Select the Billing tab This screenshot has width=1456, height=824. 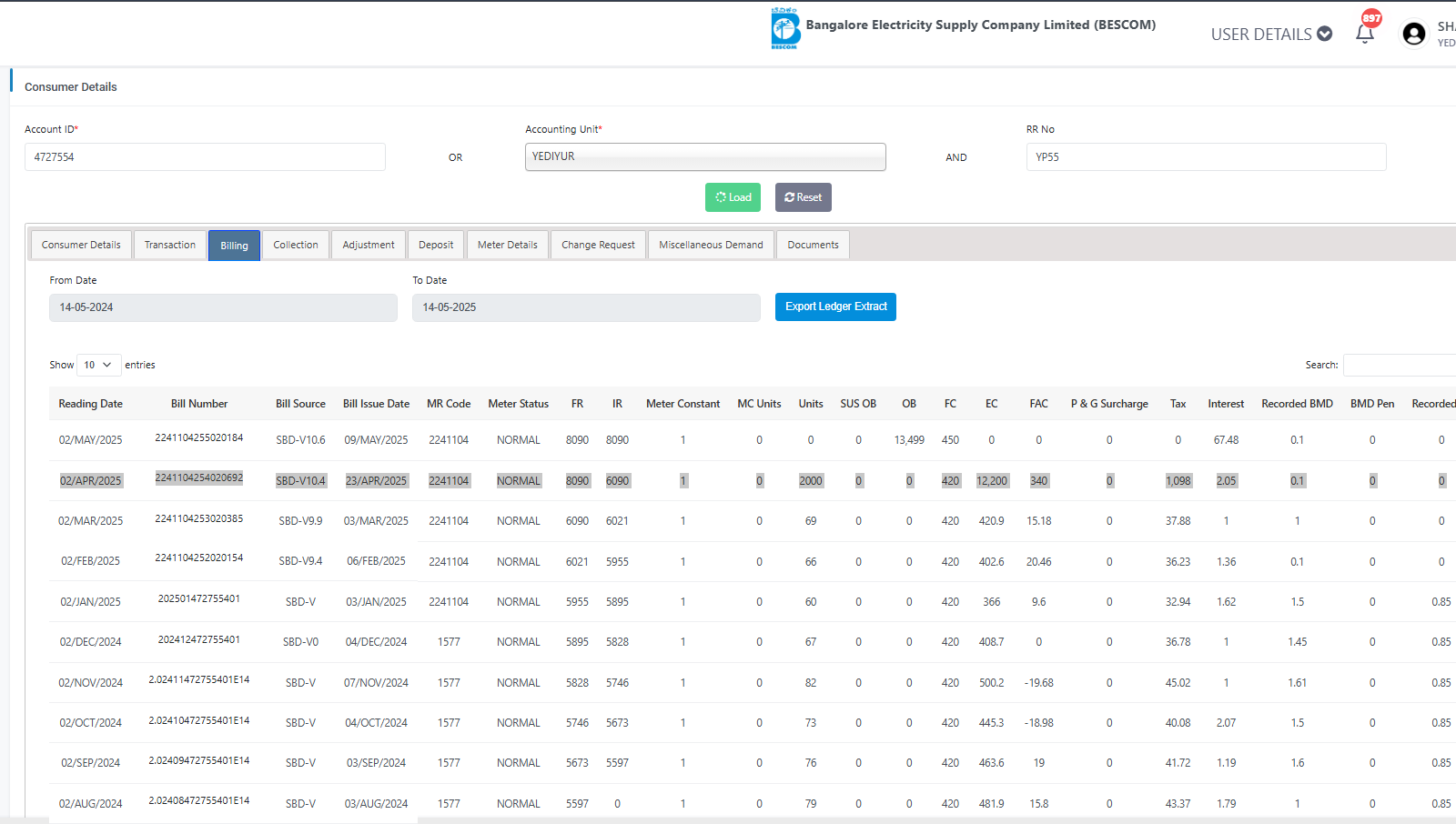click(234, 246)
